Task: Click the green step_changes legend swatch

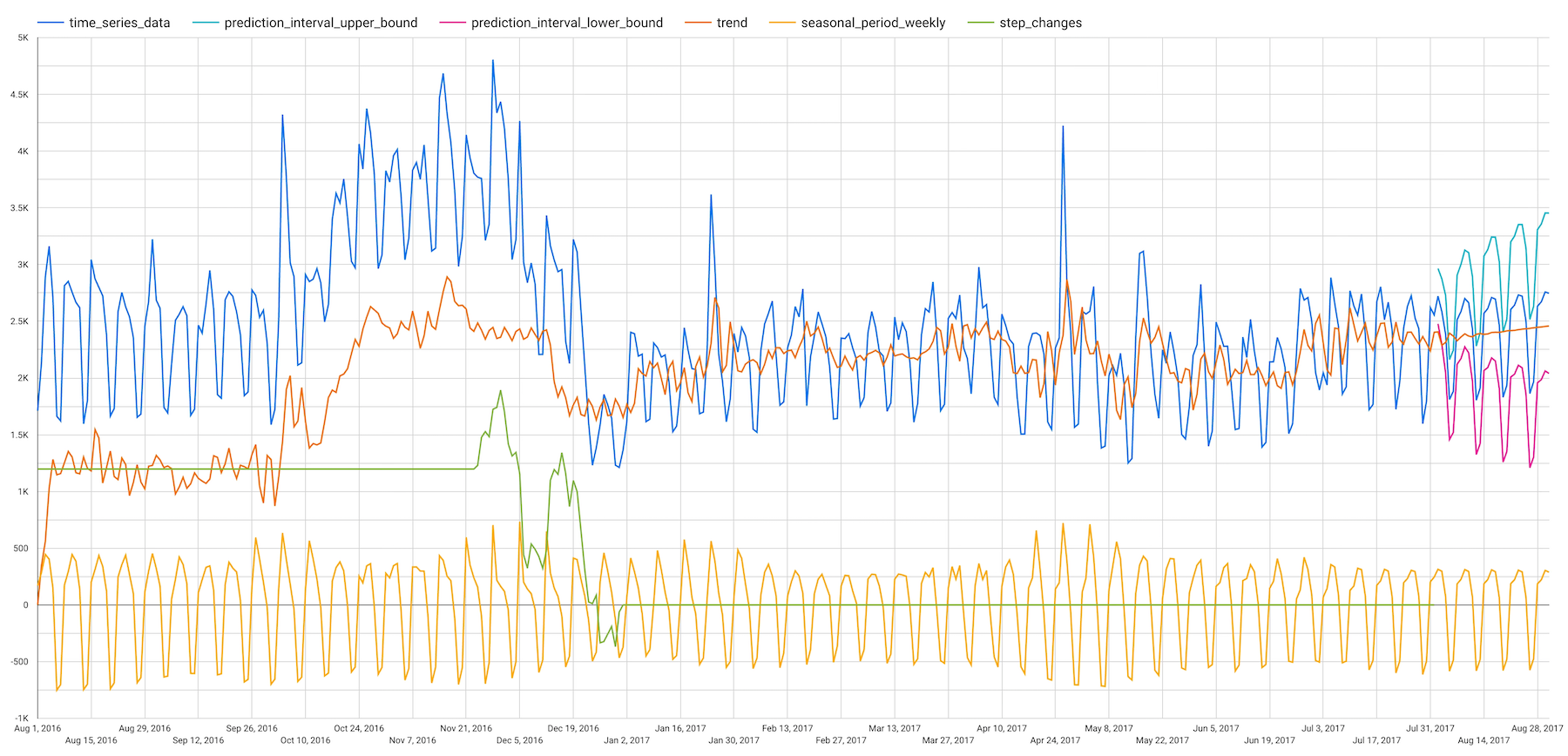Action: click(981, 23)
